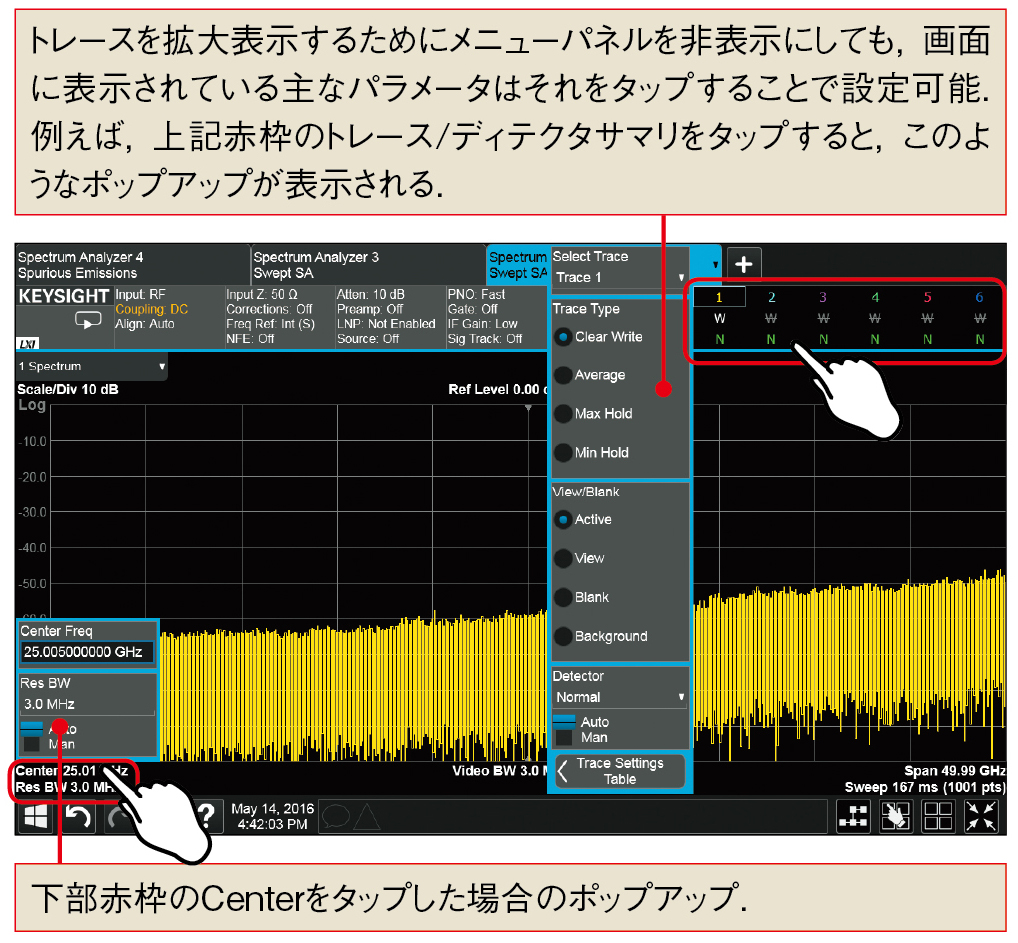The height and width of the screenshot is (943, 1018).
Task: Click the triangle warning icon in the status bar
Action: click(366, 816)
